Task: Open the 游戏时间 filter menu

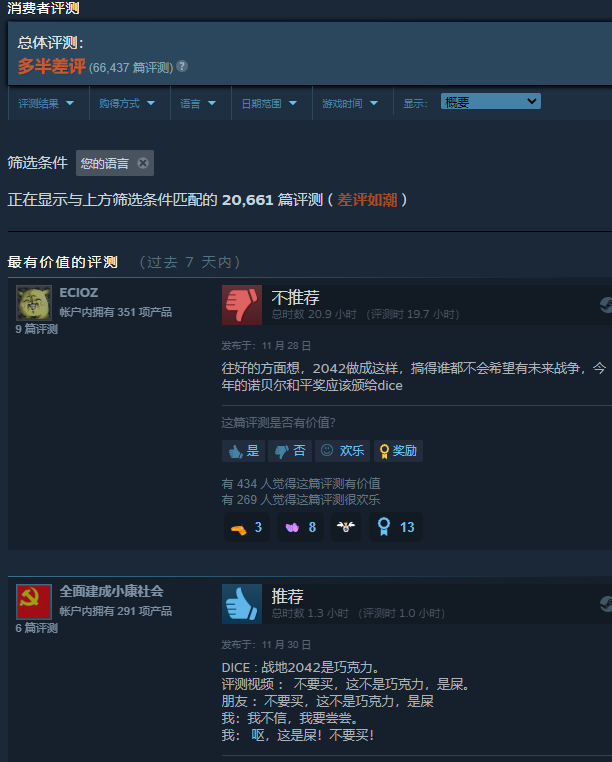Action: [350, 103]
